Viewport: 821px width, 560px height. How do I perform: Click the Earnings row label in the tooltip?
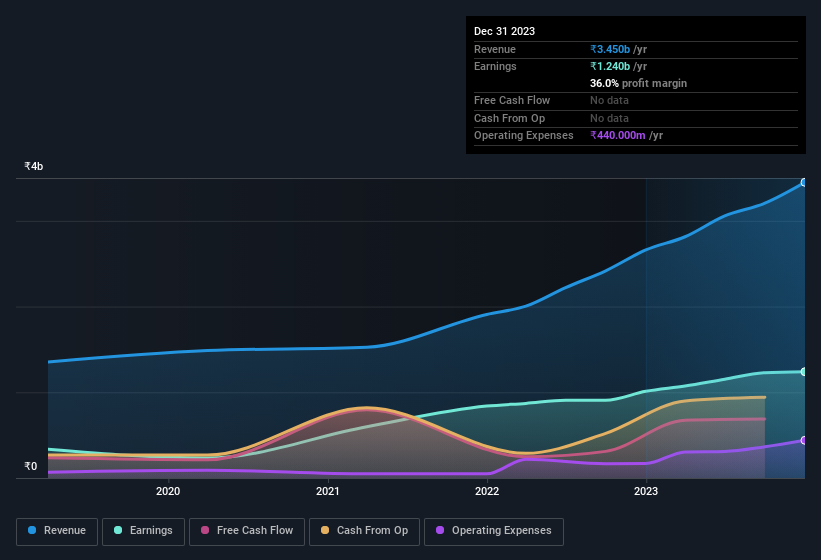pos(495,66)
